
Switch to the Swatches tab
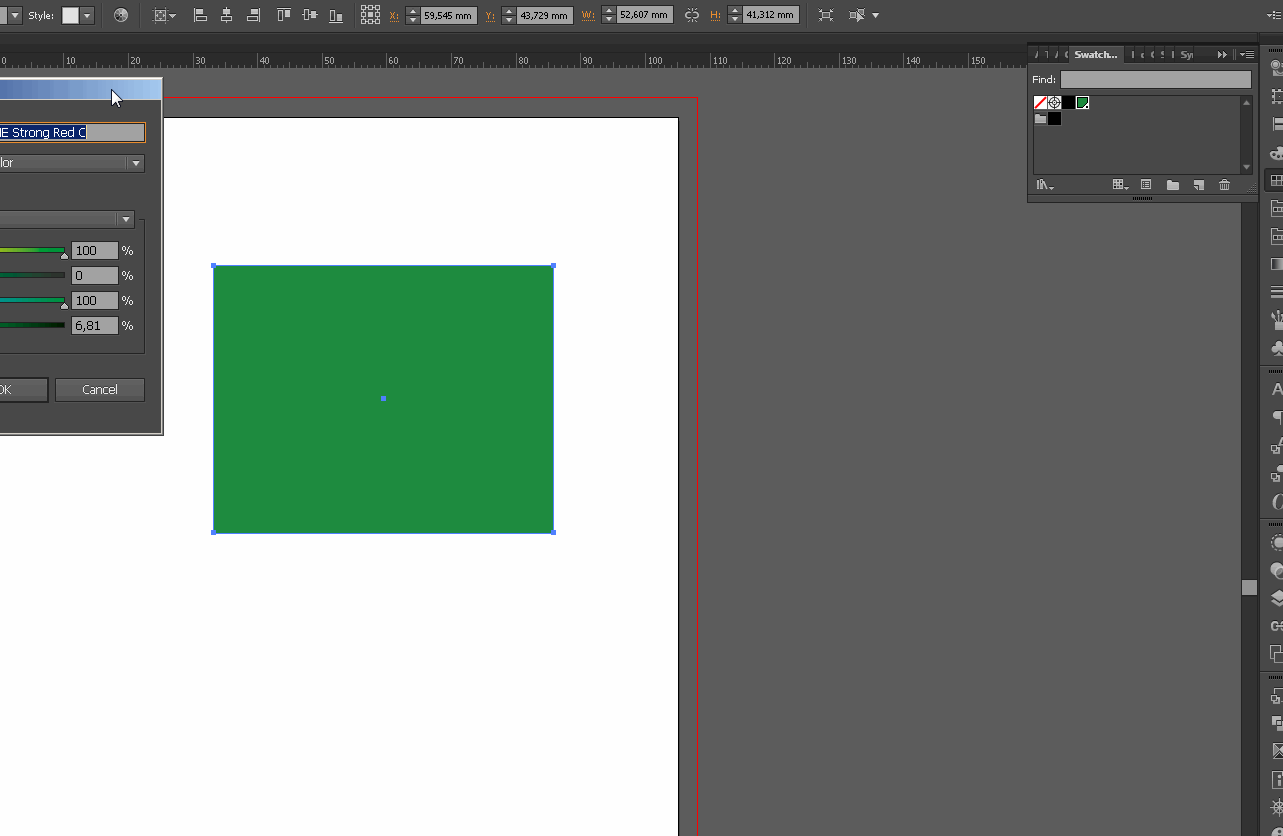pos(1095,54)
